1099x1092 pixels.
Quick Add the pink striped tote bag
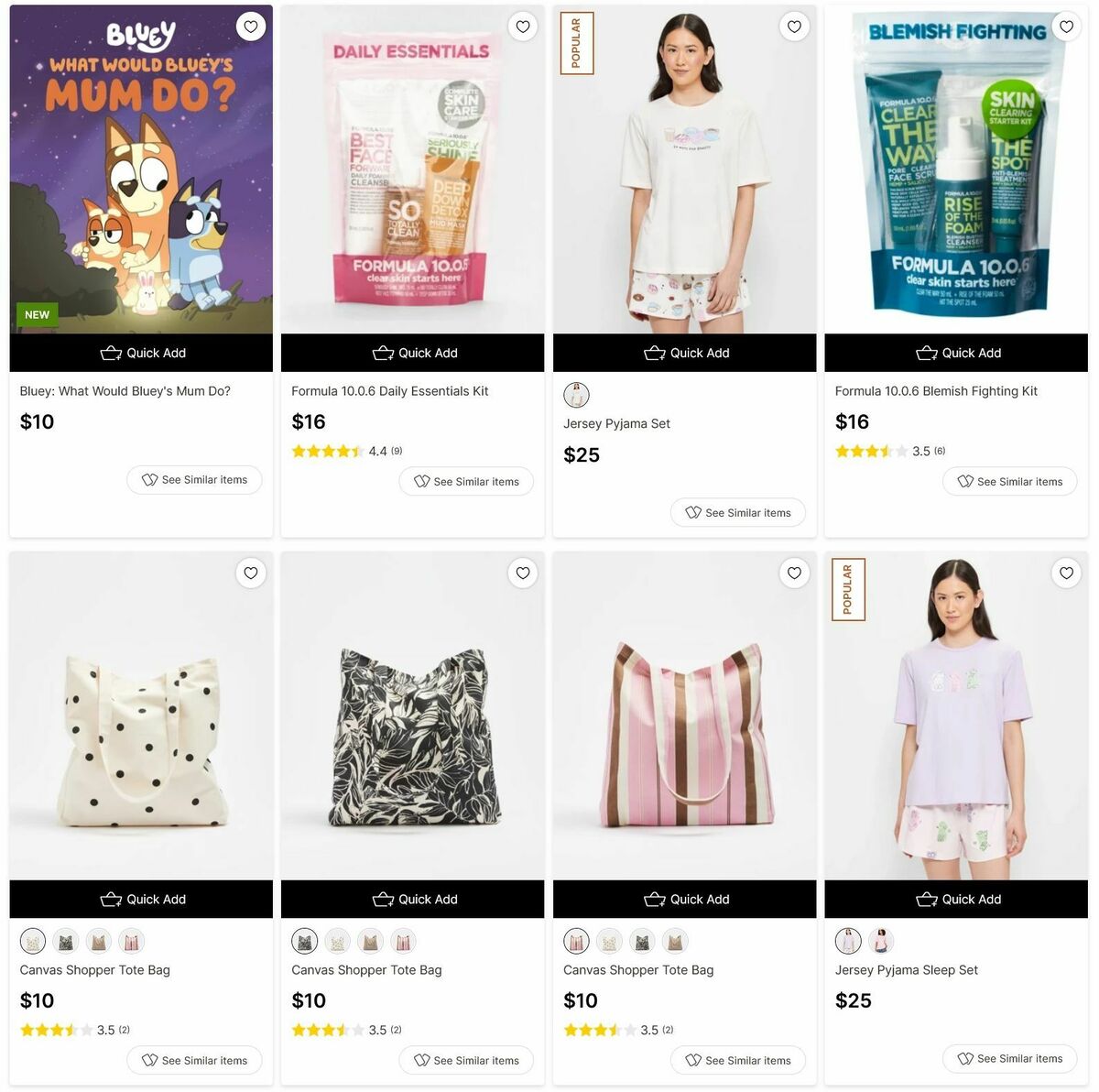click(x=685, y=899)
